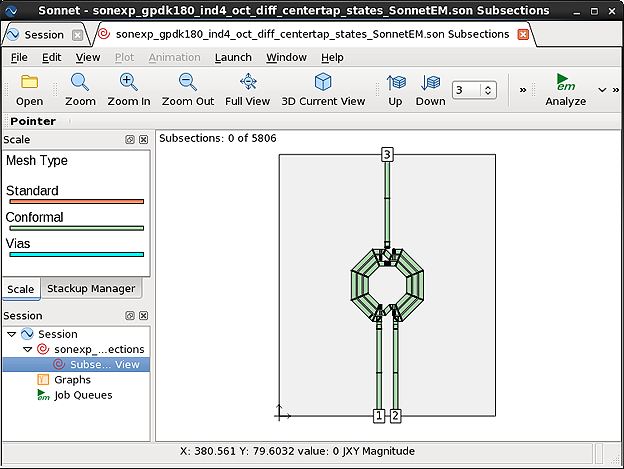Collapse the Session tree node

(x=12, y=334)
